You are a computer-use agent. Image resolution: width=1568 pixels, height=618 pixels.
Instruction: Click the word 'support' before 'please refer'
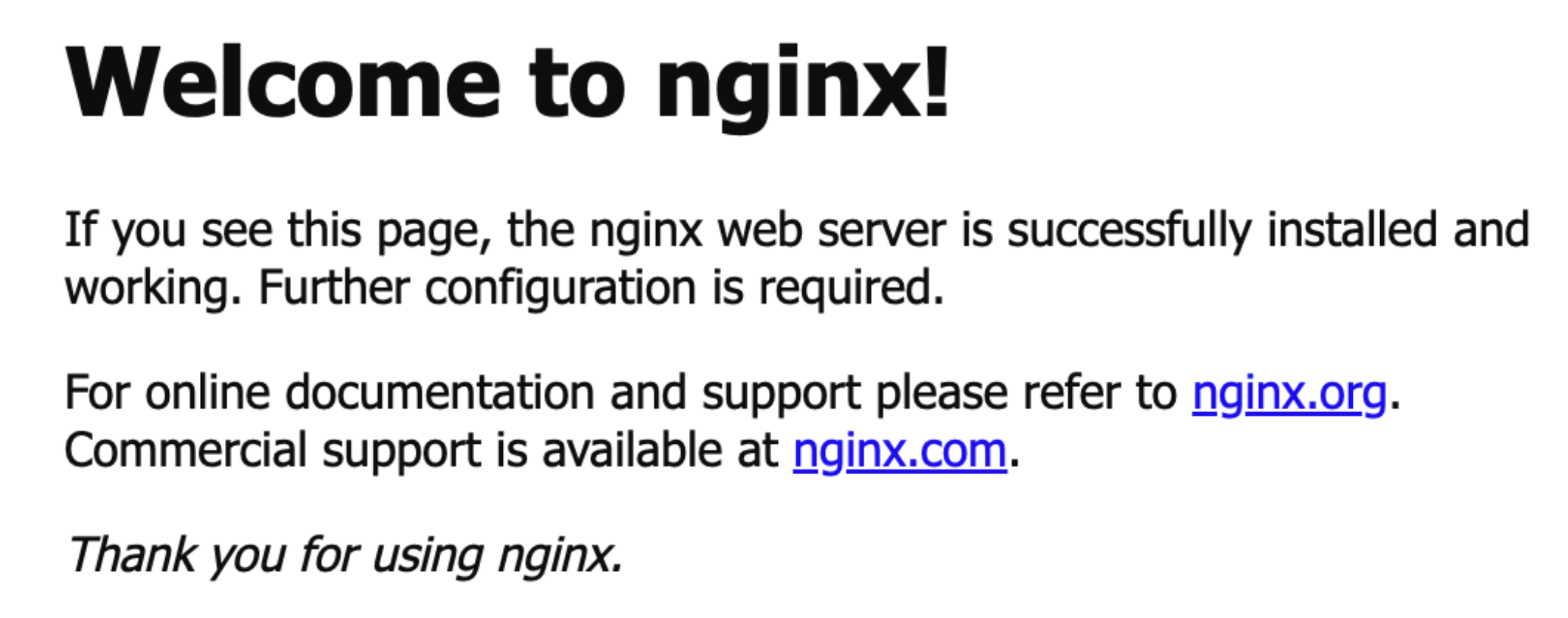(781, 395)
